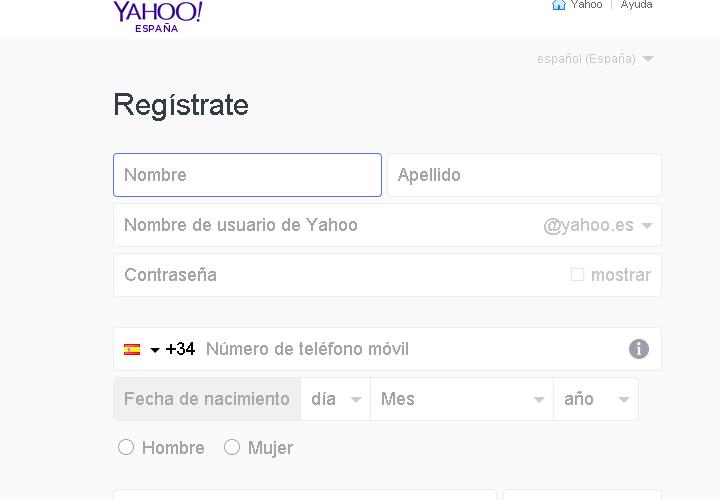
Task: Open the Ayuda help link
Action: [x=636, y=5]
